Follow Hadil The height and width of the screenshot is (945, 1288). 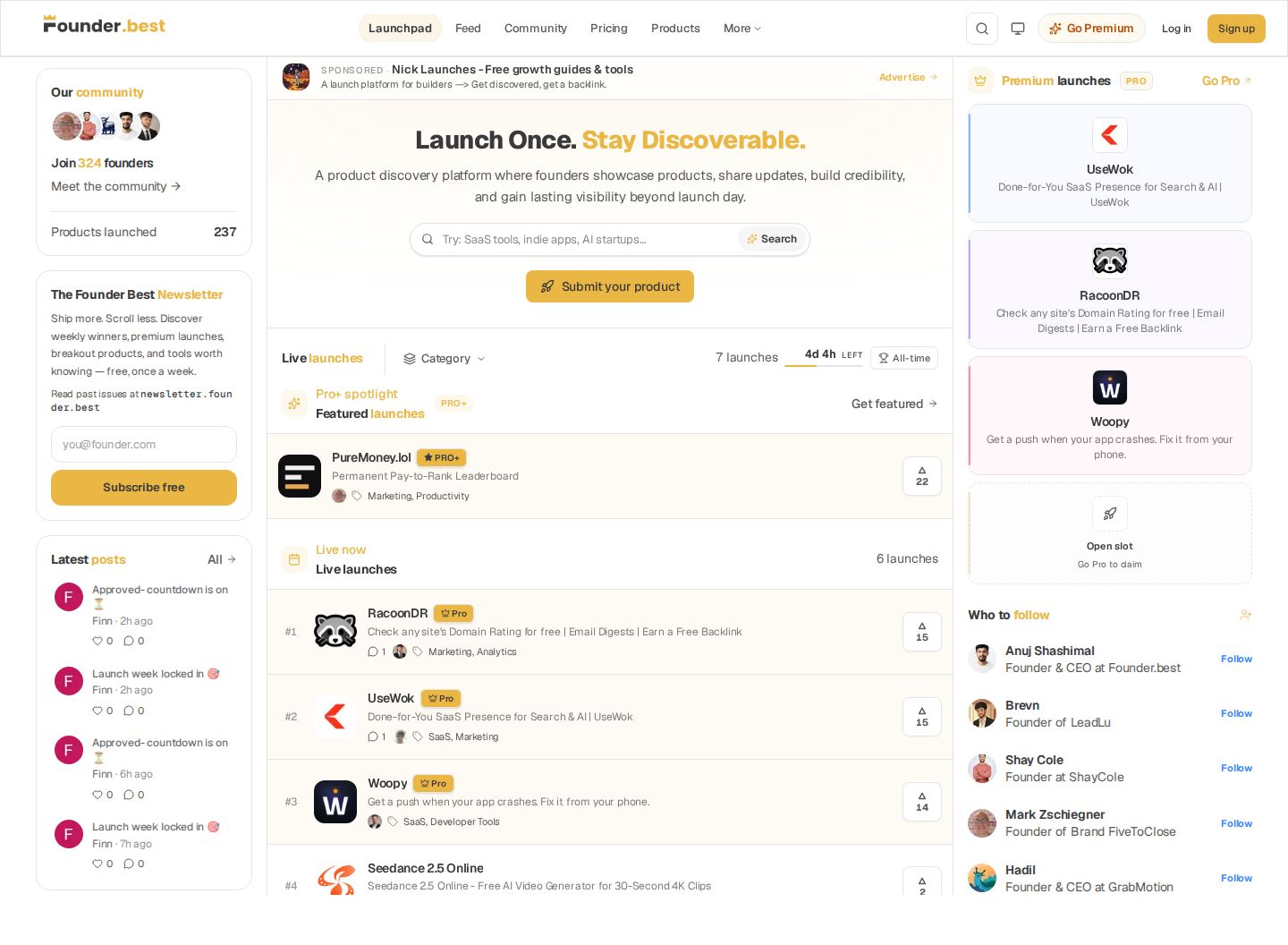pyautogui.click(x=1236, y=878)
